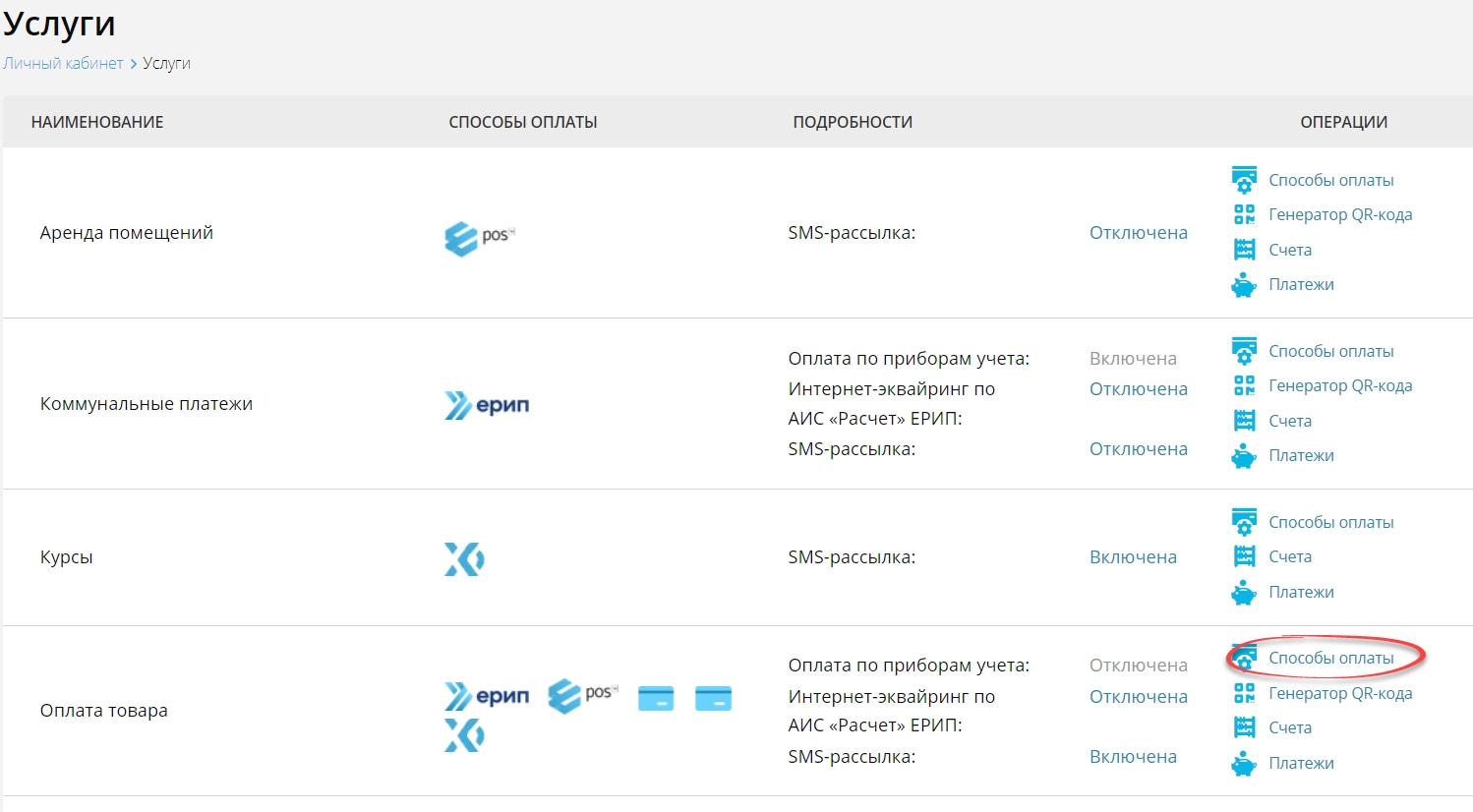Click the QR-code icon in Коммунальные платежи row
Image resolution: width=1473 pixels, height=812 pixels.
[1244, 385]
